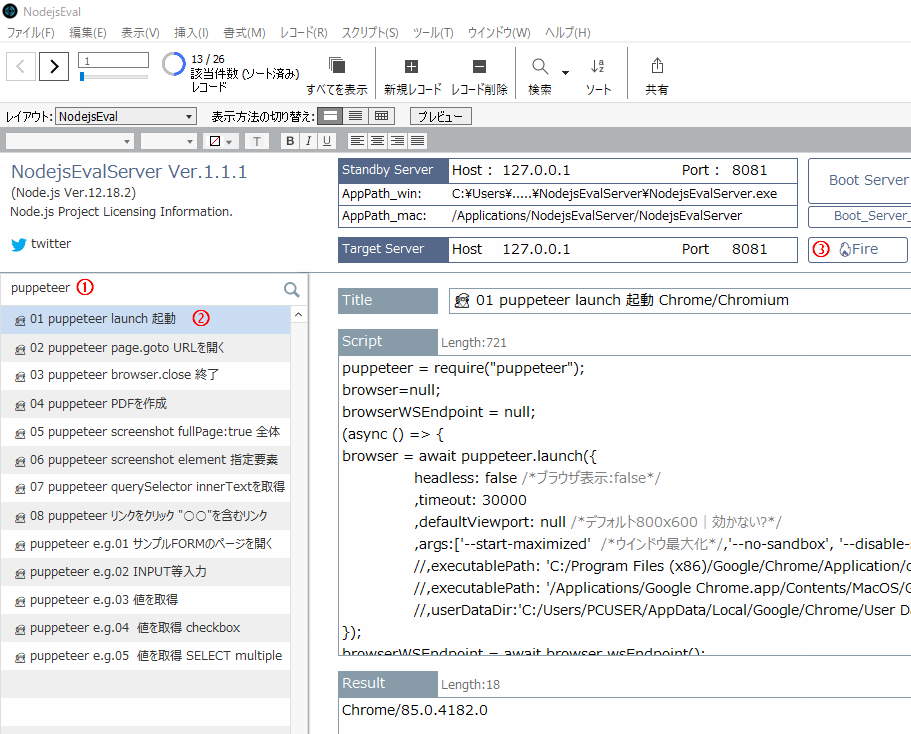The width and height of the screenshot is (911, 734).
Task: Select 05 puppeteer screenshot fullPage row
Action: [145, 432]
